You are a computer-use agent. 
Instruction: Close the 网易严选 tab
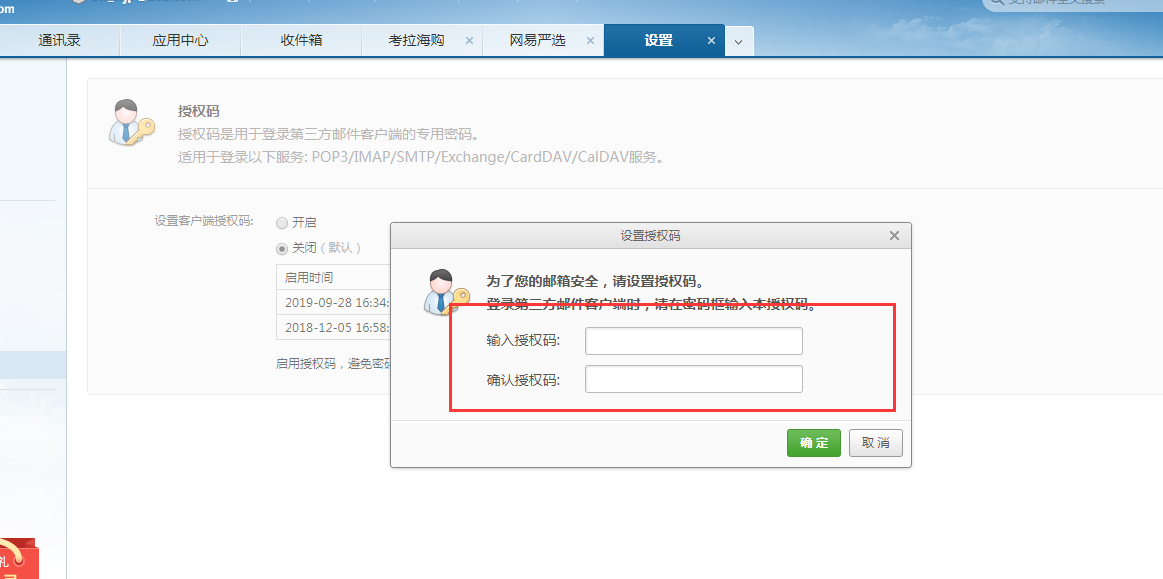(590, 41)
